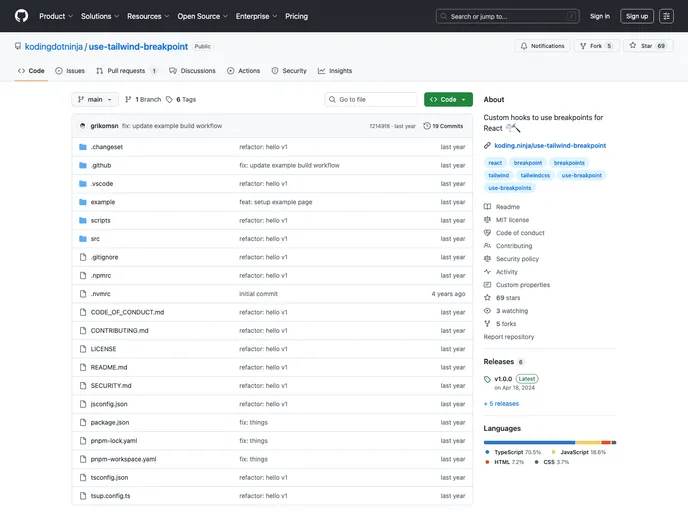Click the Go to file search field
The image size is (688, 512).
[371, 100]
